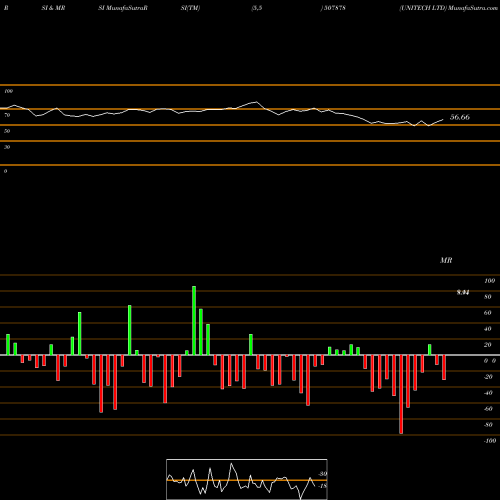The height and width of the screenshot is (500, 500).
Task: Click the 8.04 value in MR panel
Action: (463, 292)
